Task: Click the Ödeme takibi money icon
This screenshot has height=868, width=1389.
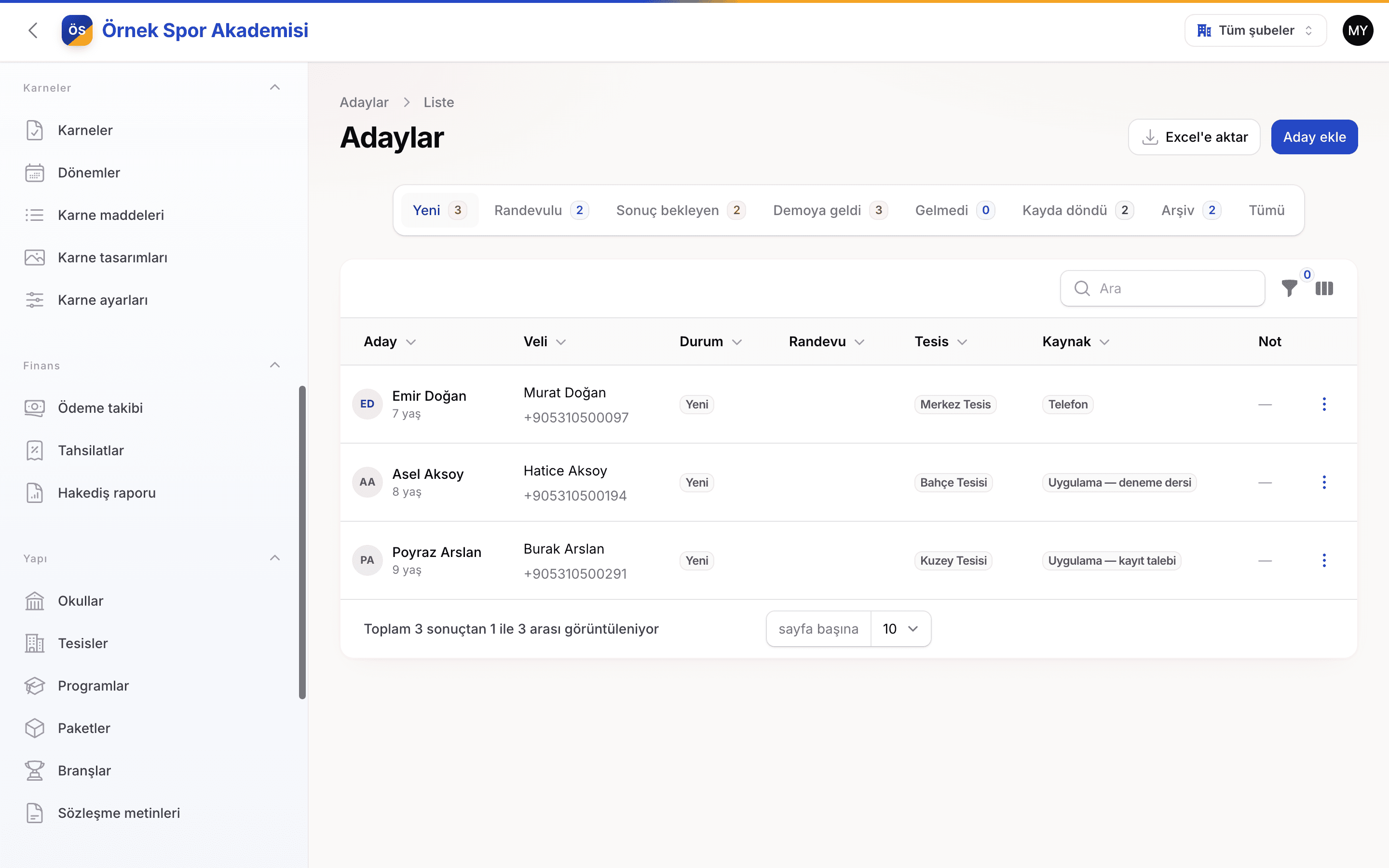Action: point(34,408)
